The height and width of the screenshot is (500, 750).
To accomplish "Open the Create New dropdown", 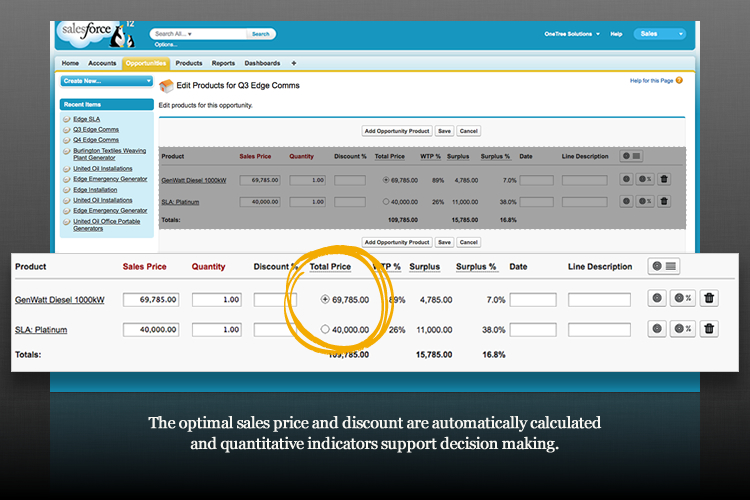I will (x=107, y=81).
